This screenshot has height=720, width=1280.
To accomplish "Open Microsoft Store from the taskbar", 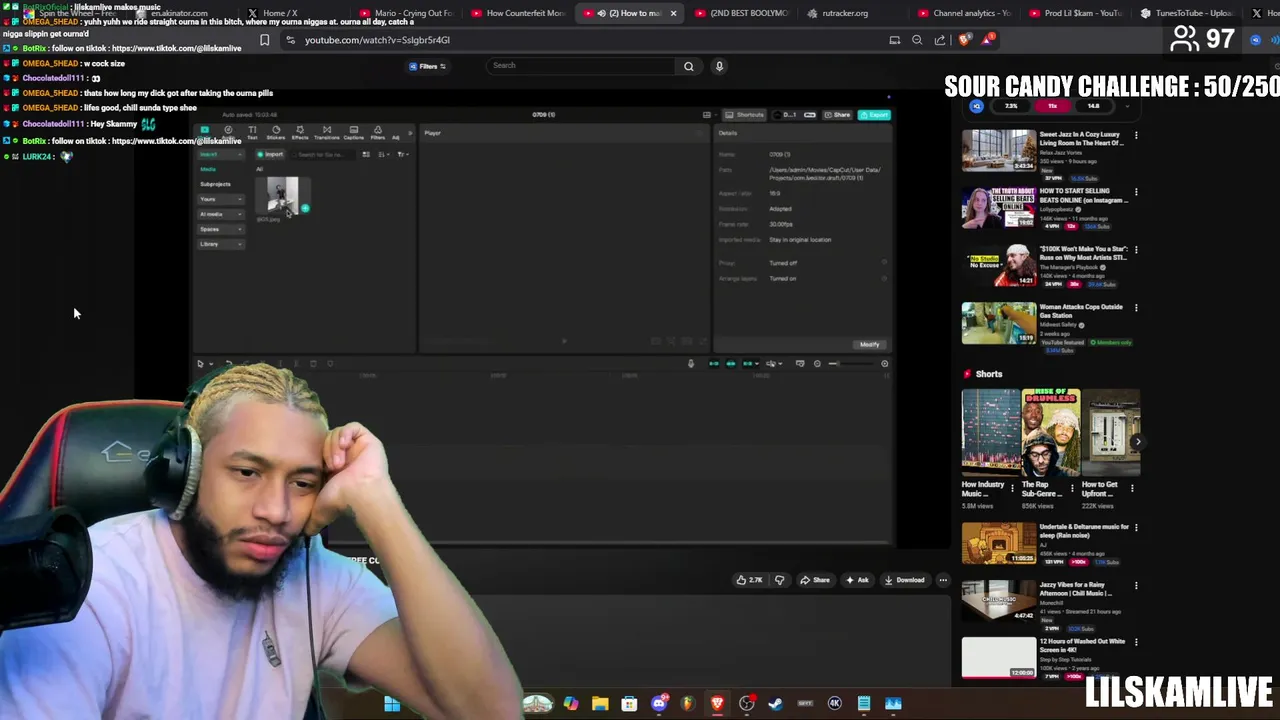I will click(x=629, y=704).
